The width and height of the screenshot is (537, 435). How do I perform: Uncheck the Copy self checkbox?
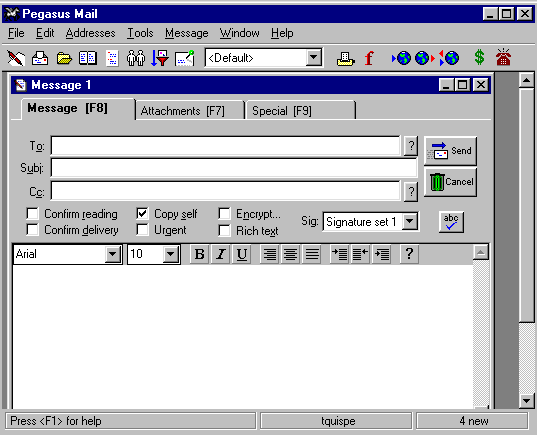tap(142, 214)
